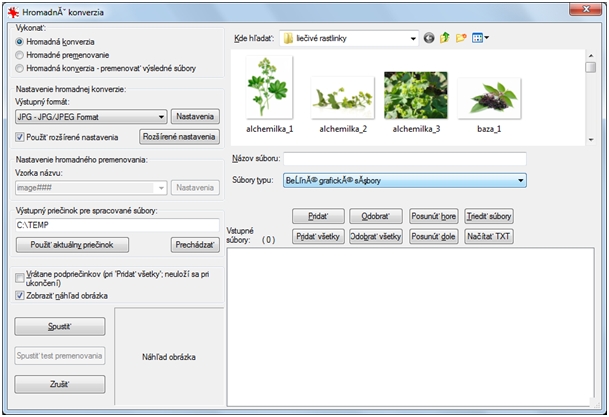Viewport: 609px width, 417px height.
Task: Click the IrfanView red logo icon
Action: pyautogui.click(x=13, y=12)
